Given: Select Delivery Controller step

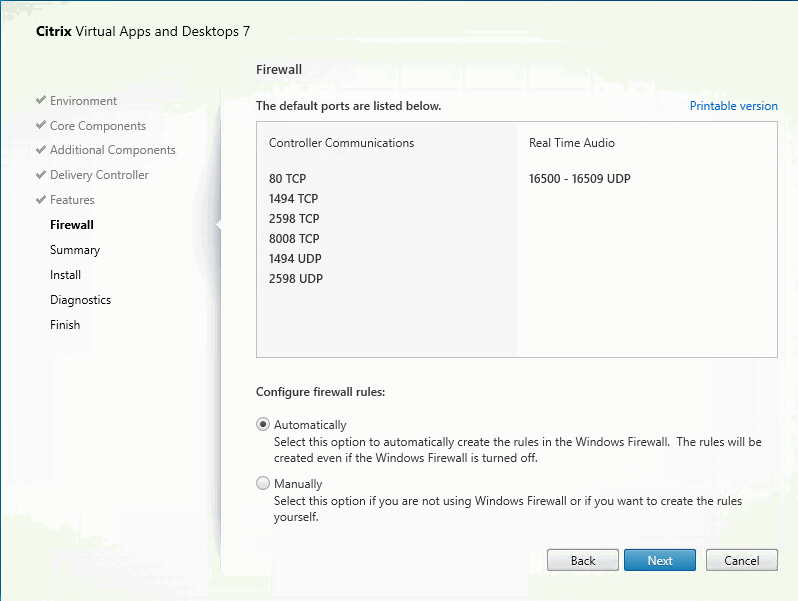Looking at the screenshot, I should (99, 175).
